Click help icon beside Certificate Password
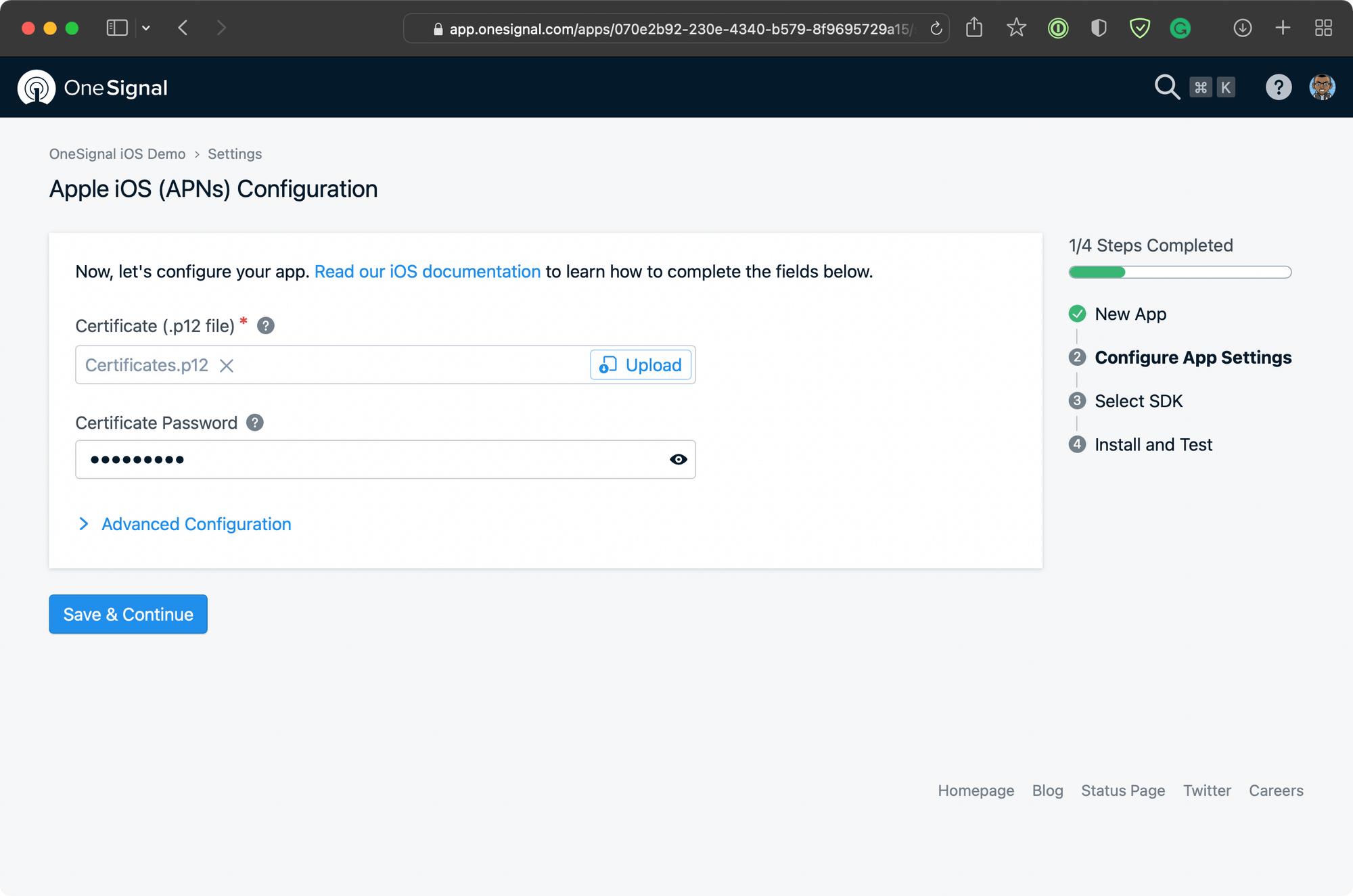Viewport: 1353px width, 896px height. 255,423
